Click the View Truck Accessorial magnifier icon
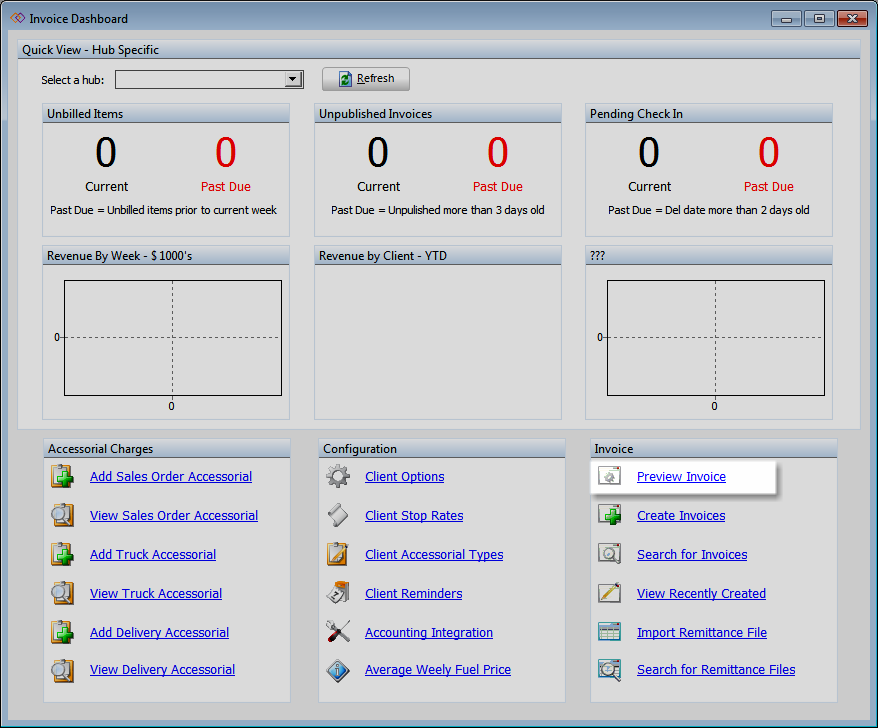This screenshot has height=728, width=878. [x=62, y=593]
